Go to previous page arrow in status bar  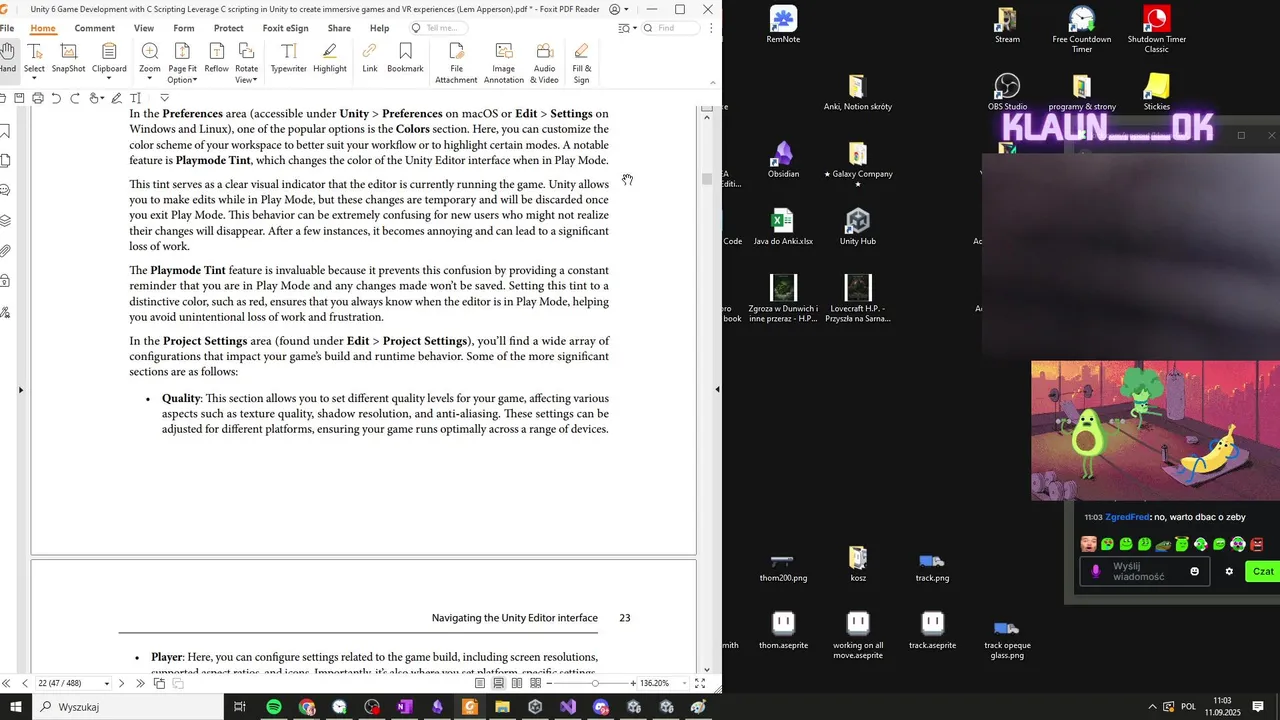coord(25,683)
